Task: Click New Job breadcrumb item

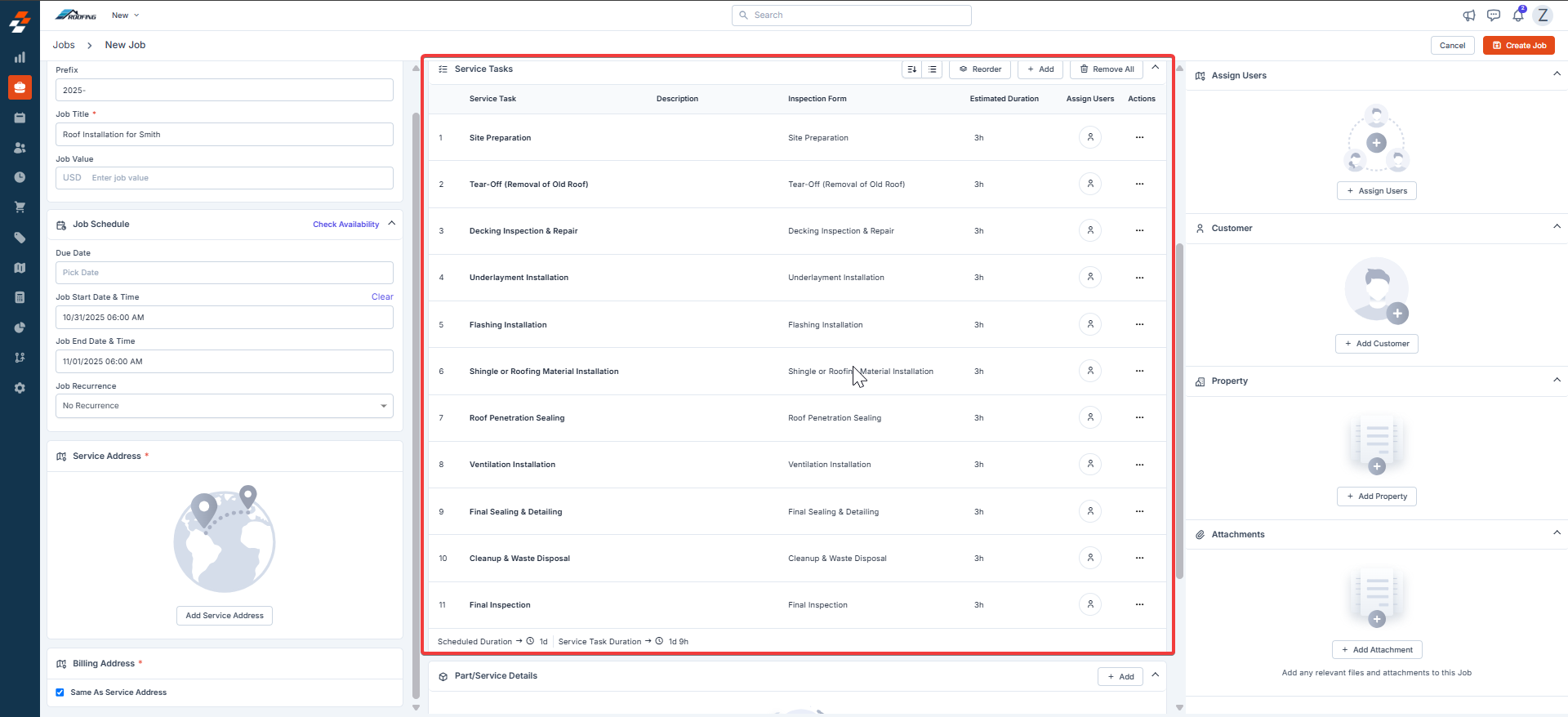Action: (125, 45)
